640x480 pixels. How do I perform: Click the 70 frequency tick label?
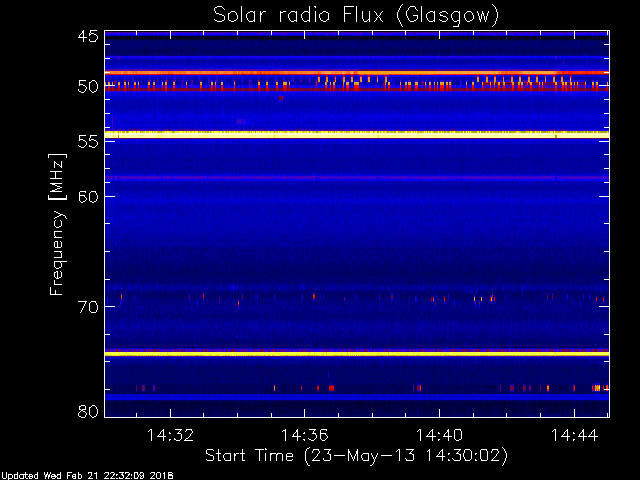click(88, 307)
